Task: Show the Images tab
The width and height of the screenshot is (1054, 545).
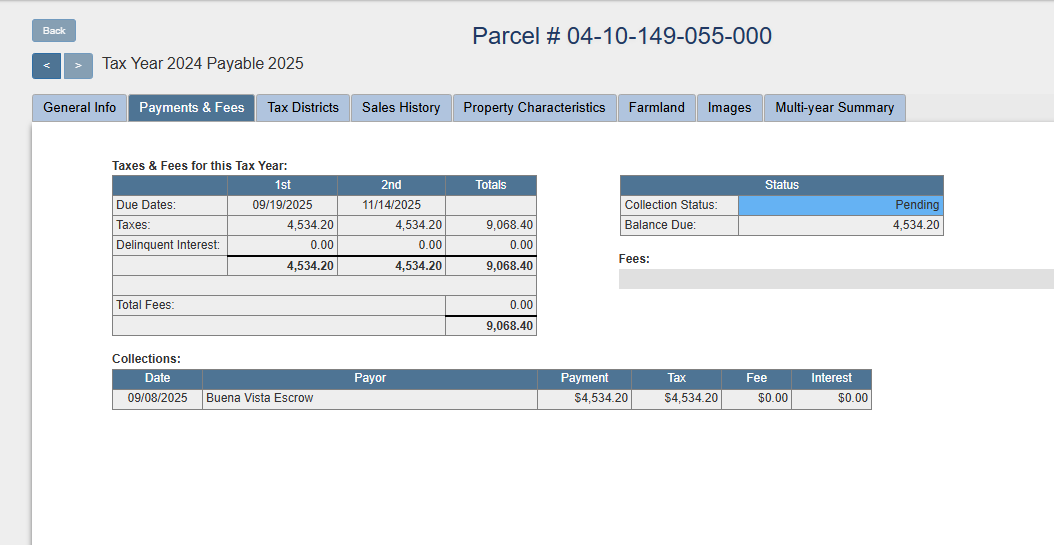Action: click(730, 108)
